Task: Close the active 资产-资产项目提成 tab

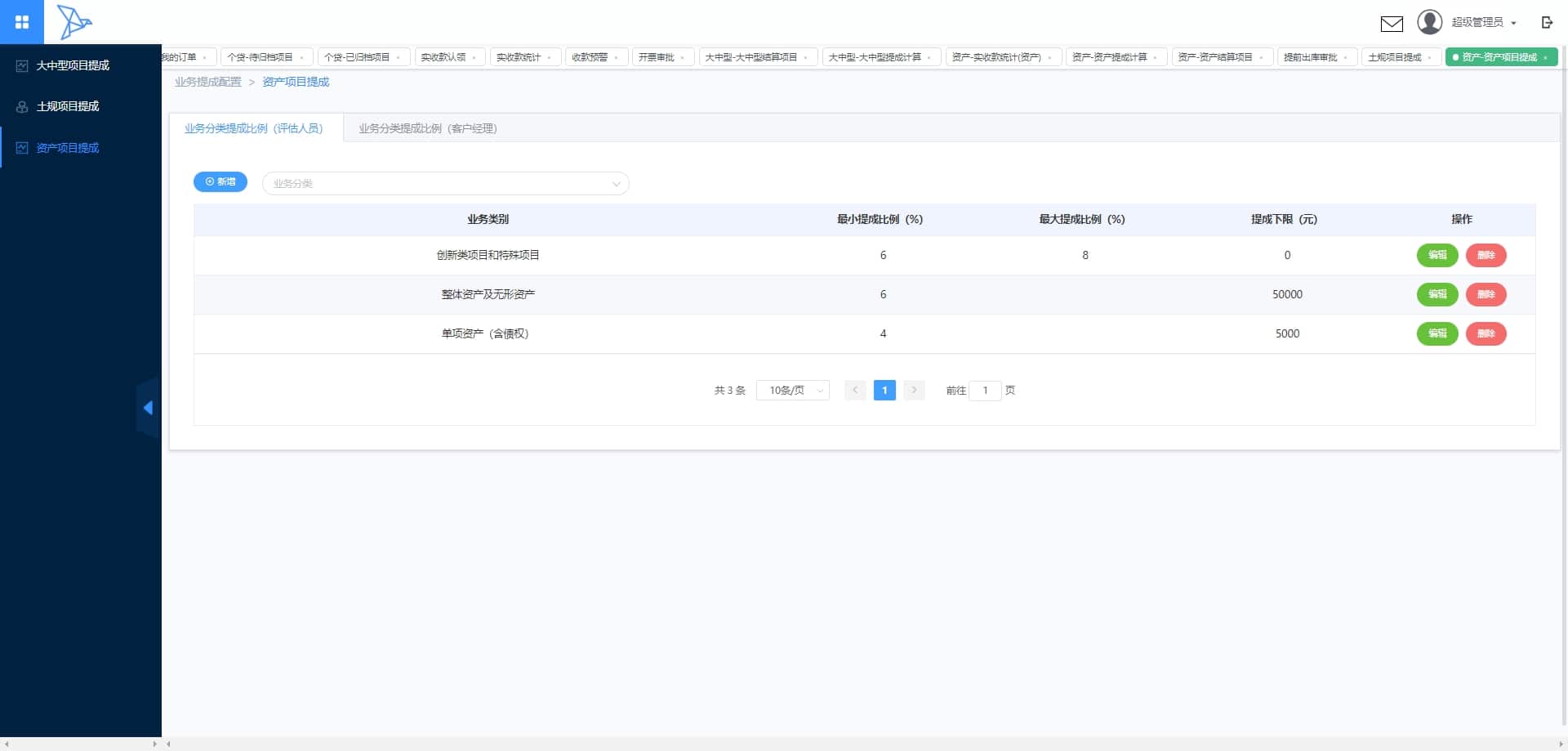Action: tap(1546, 58)
